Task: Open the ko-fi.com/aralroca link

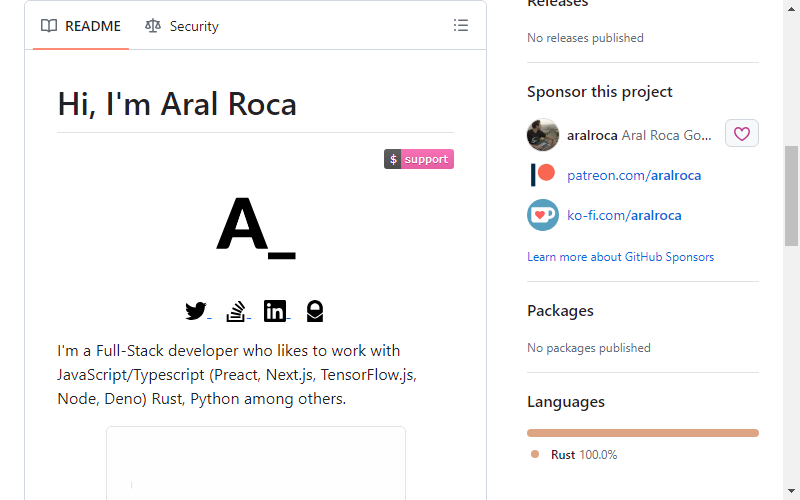Action: 624,215
